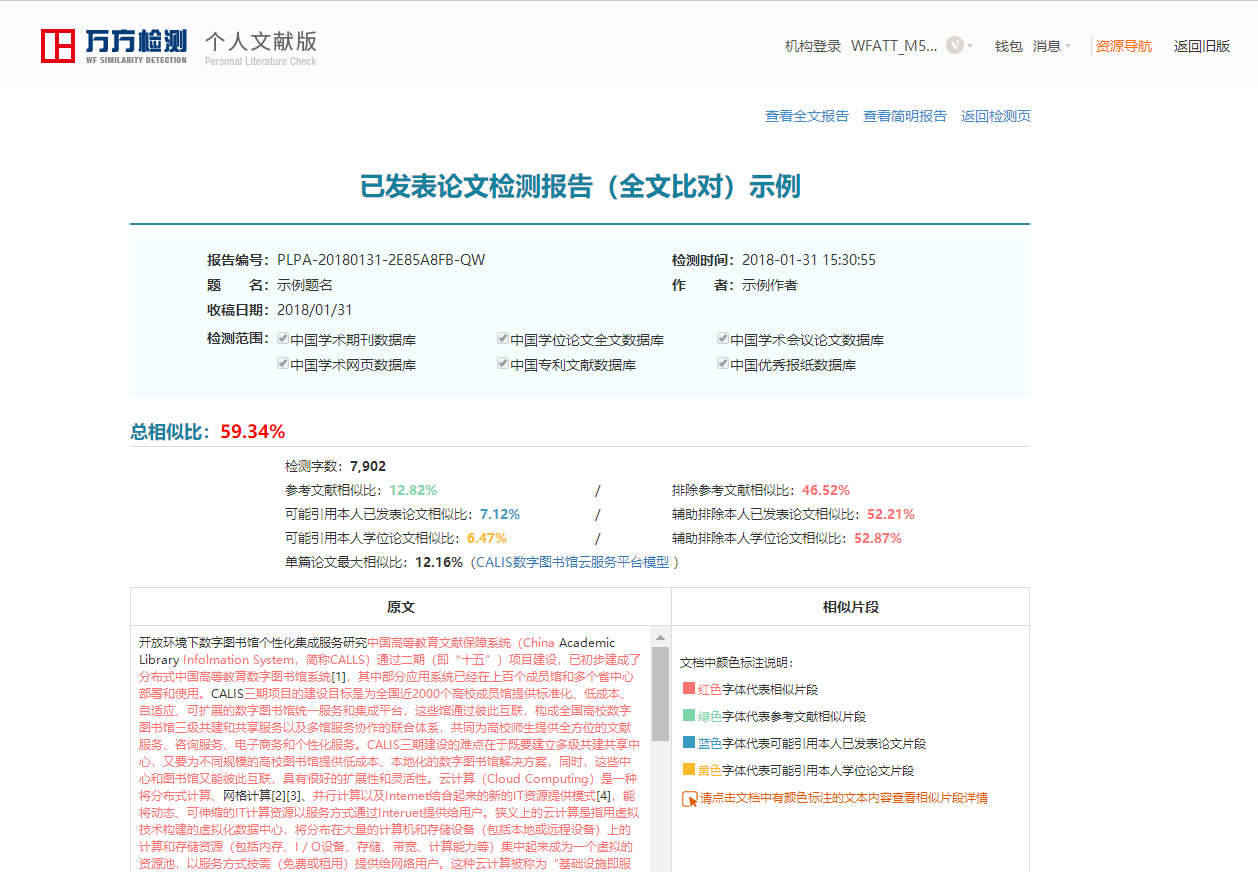Click the 可能引用本人学位论文相似比 value 6.47%
This screenshot has width=1258, height=872.
coord(487,538)
